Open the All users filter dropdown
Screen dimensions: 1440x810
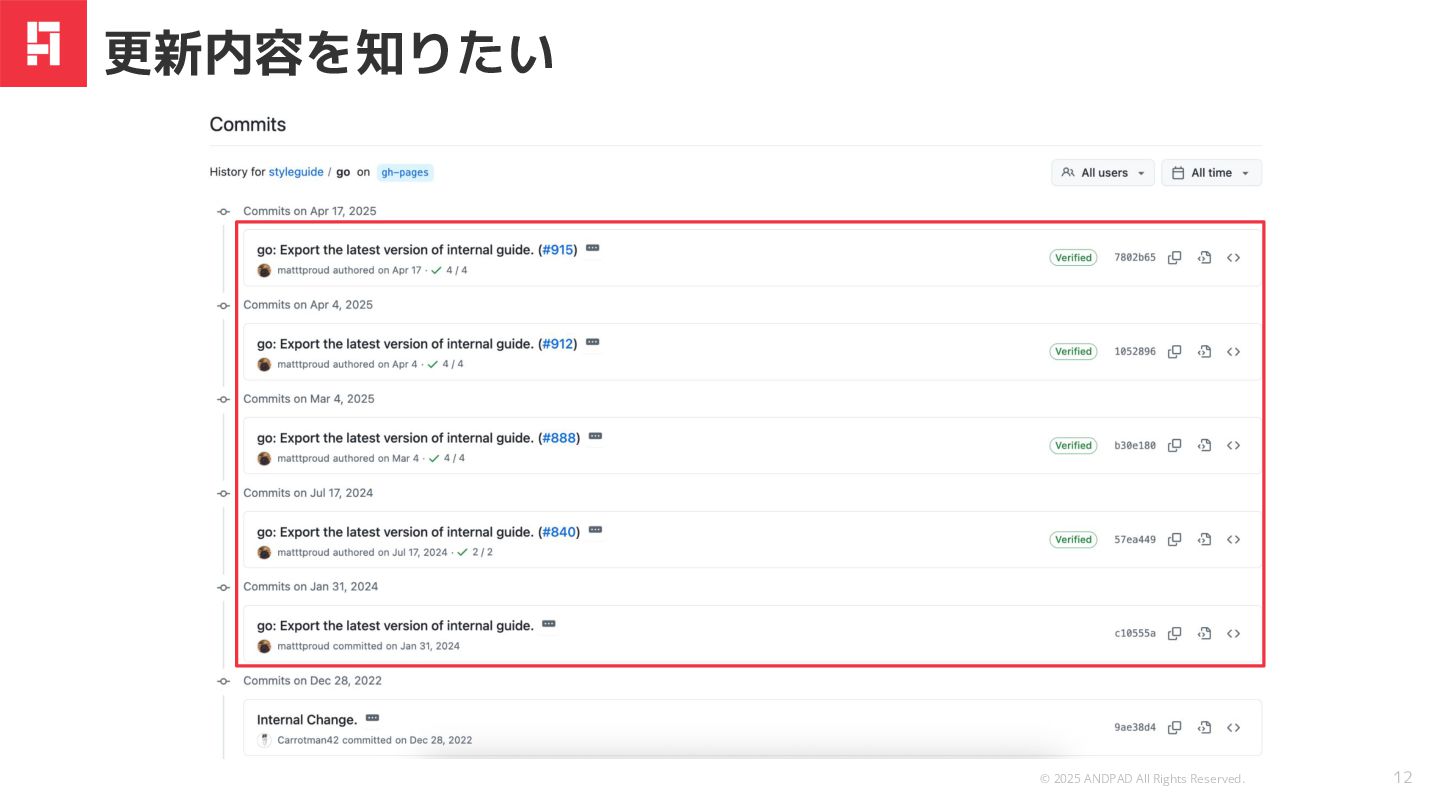[1102, 173]
